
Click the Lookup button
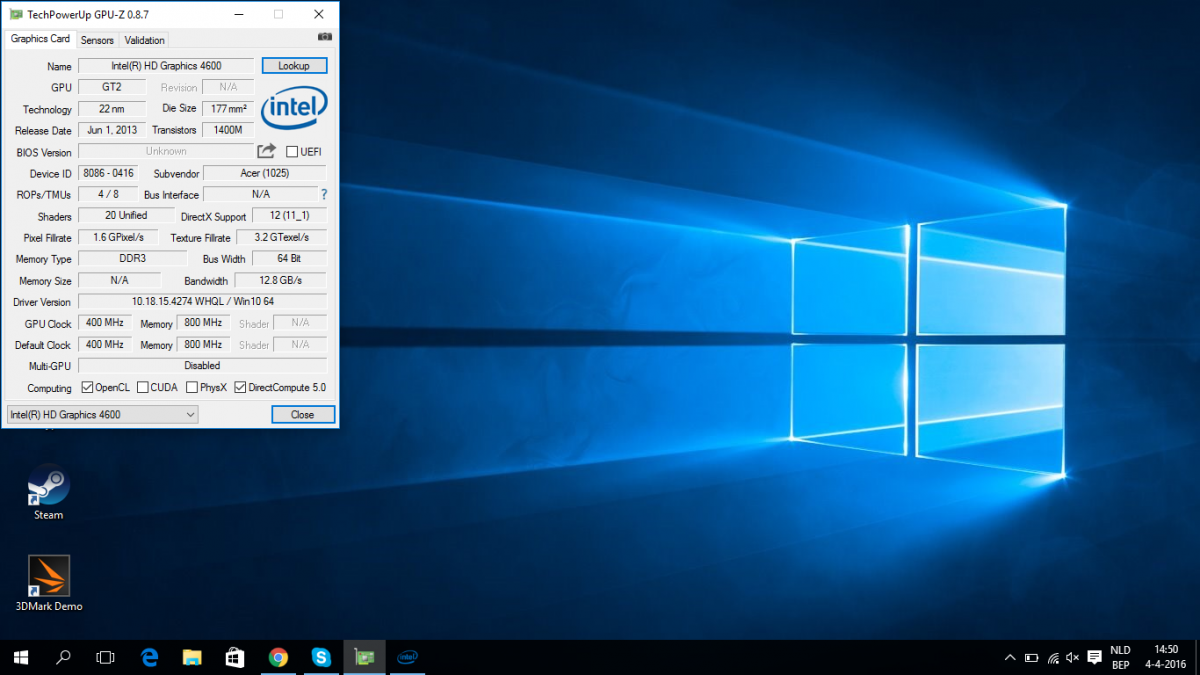pyautogui.click(x=294, y=66)
